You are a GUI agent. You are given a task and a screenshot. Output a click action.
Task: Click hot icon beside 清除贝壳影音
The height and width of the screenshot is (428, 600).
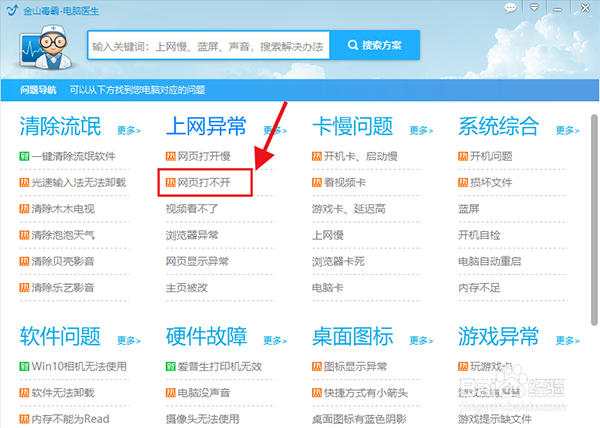pos(24,261)
